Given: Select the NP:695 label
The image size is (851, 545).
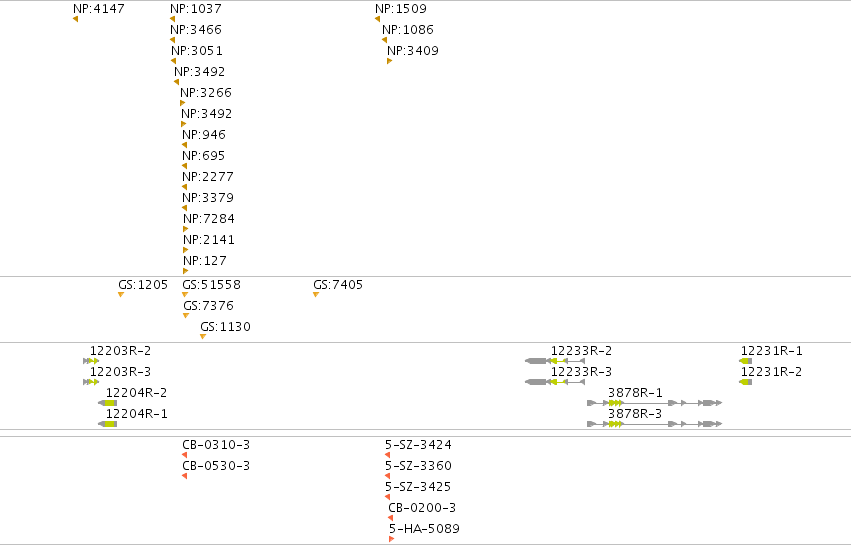Looking at the screenshot, I should pos(204,156).
